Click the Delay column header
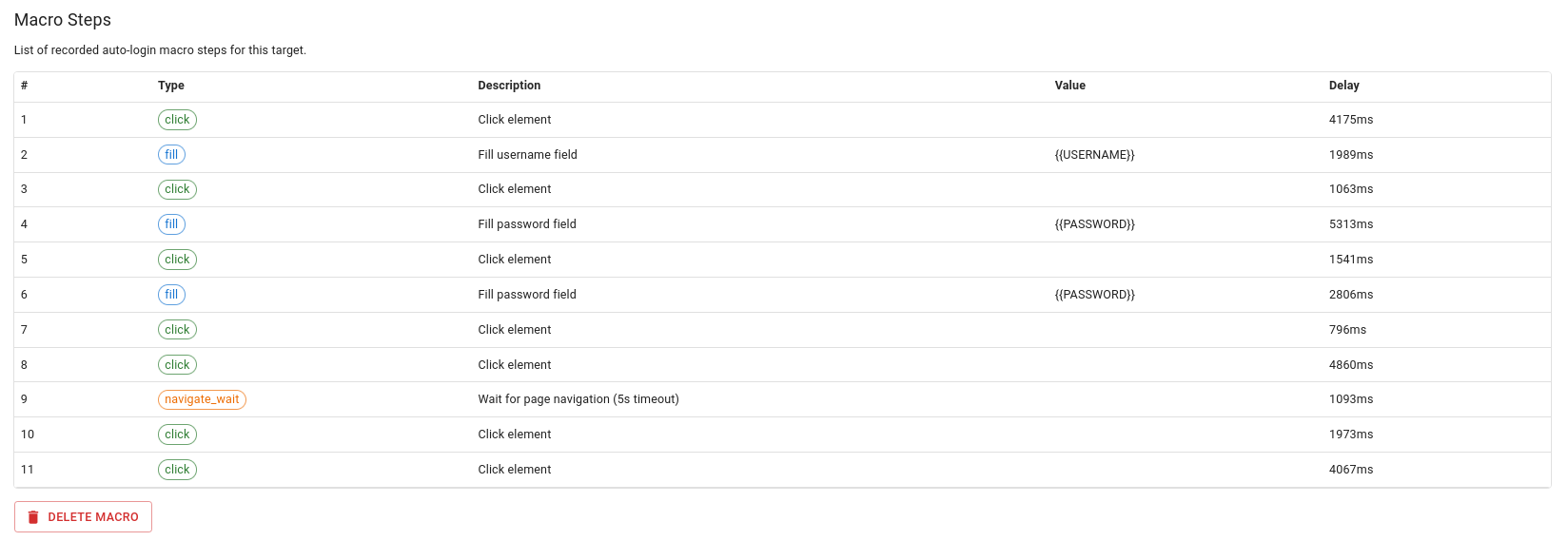Viewport: 1568px width, 541px height. coord(1343,86)
